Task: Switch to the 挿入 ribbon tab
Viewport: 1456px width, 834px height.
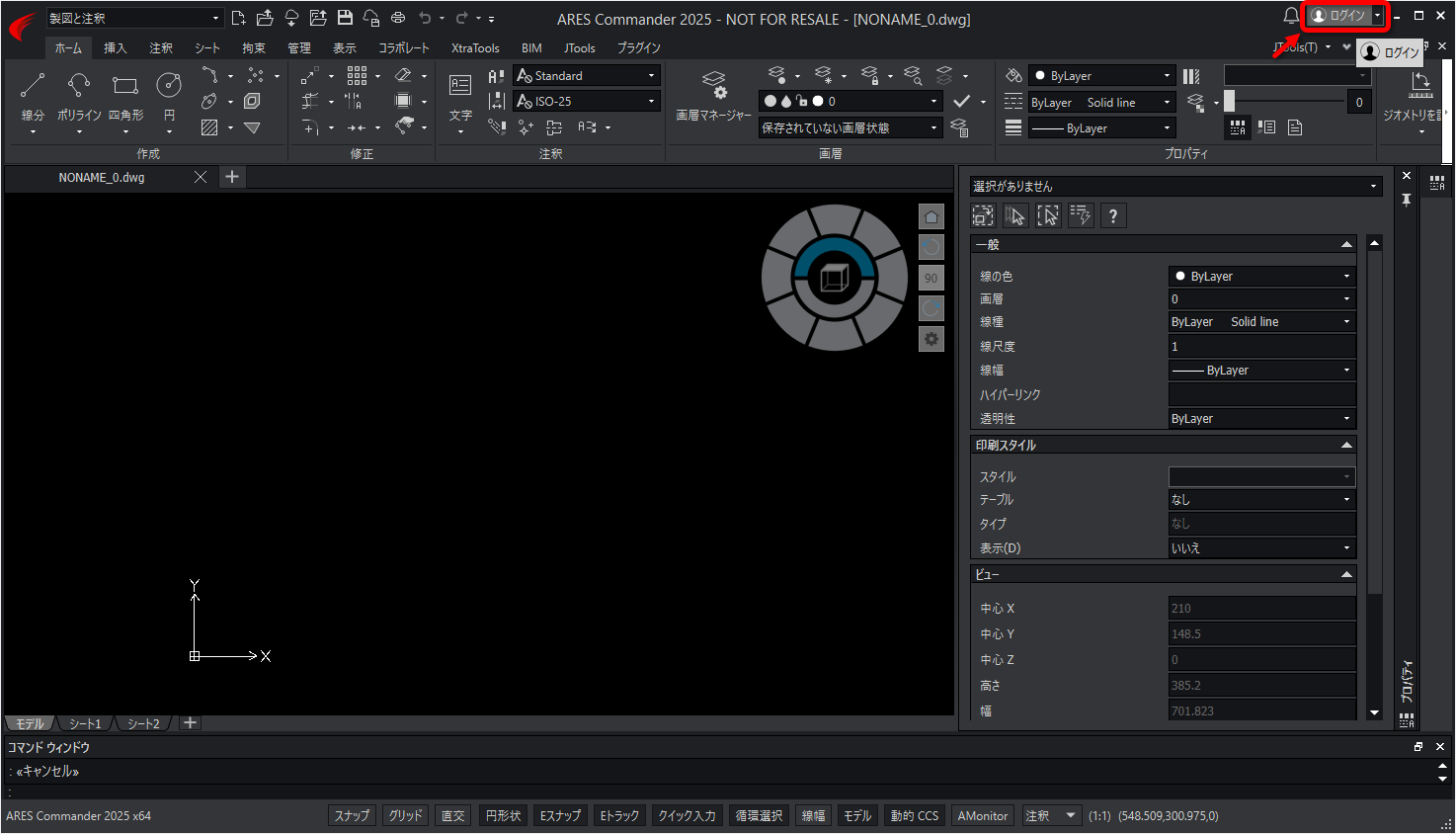Action: pos(116,47)
